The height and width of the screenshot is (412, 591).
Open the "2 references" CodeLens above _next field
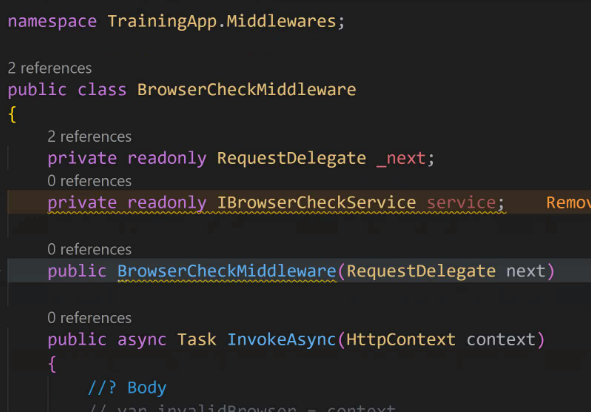point(90,136)
